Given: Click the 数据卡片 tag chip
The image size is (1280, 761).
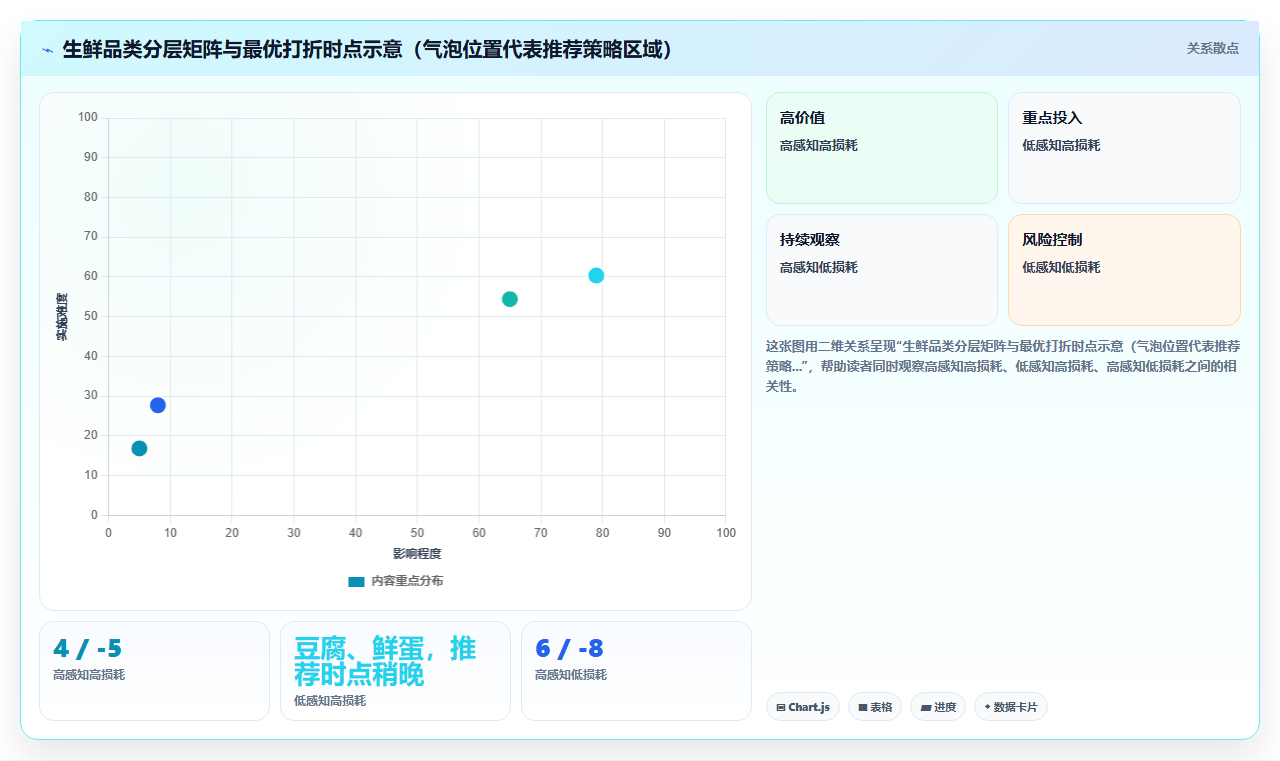Looking at the screenshot, I should click(x=1010, y=707).
